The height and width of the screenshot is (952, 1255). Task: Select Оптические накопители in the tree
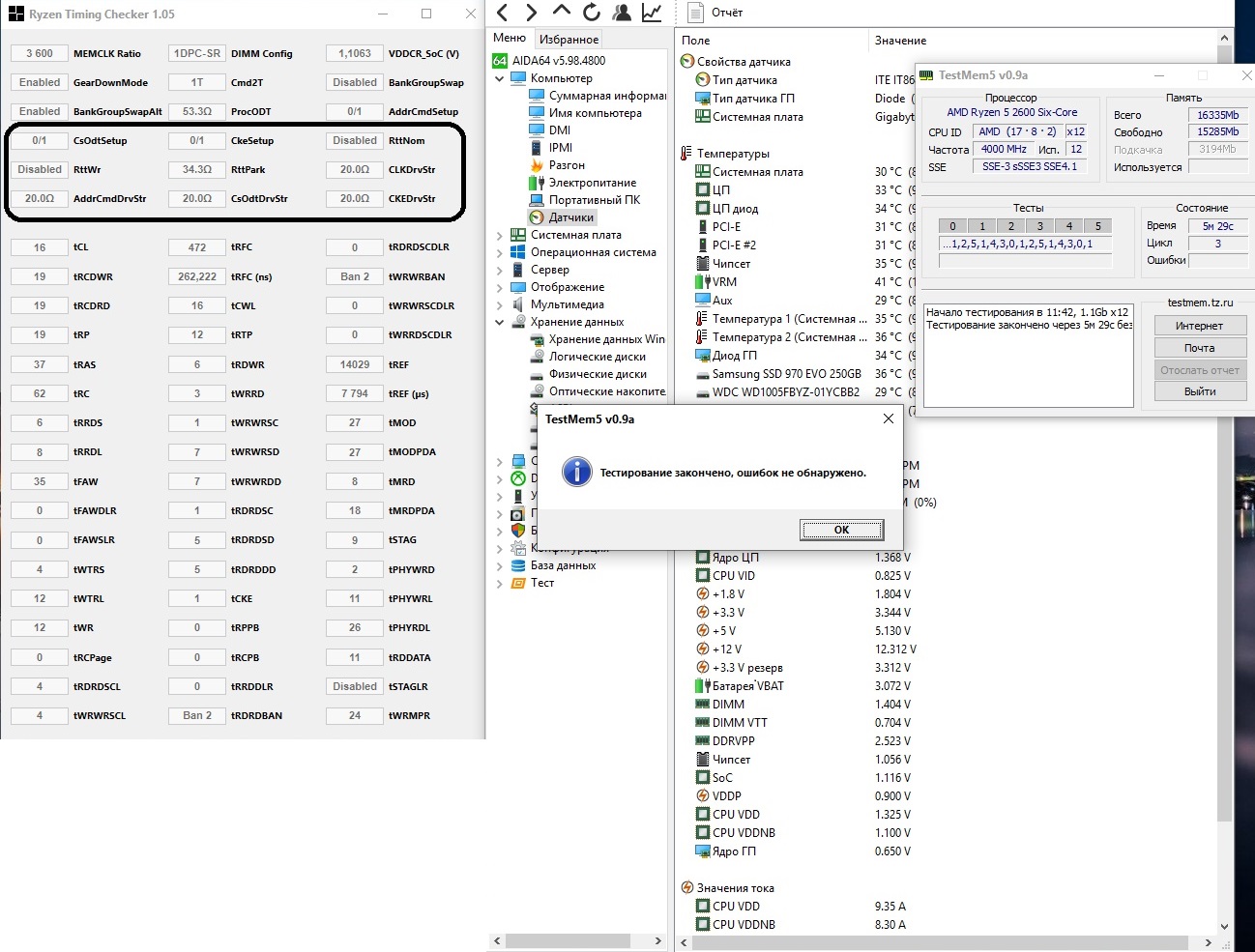[607, 391]
